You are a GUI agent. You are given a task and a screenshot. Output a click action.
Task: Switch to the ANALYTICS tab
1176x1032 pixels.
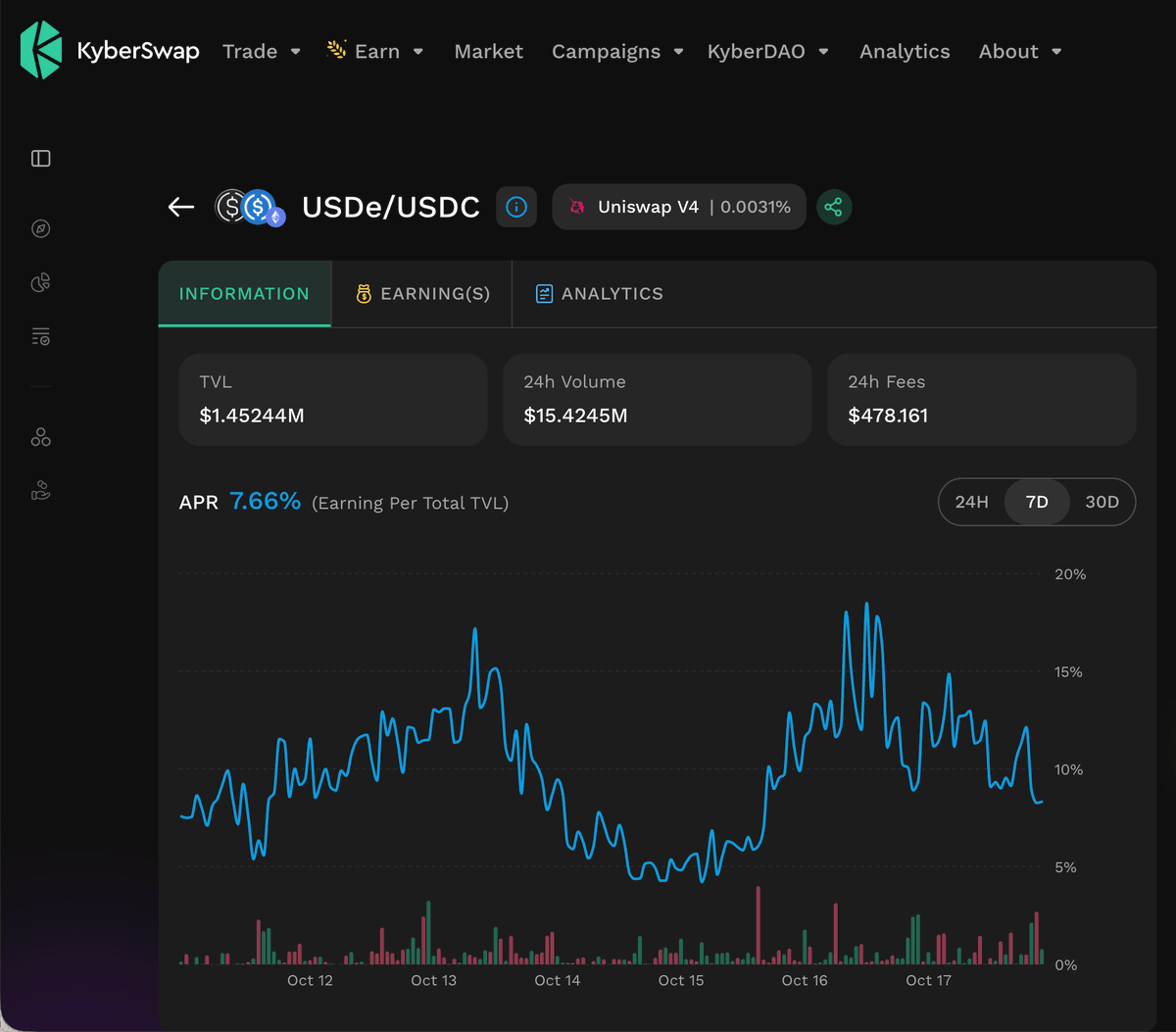point(600,294)
